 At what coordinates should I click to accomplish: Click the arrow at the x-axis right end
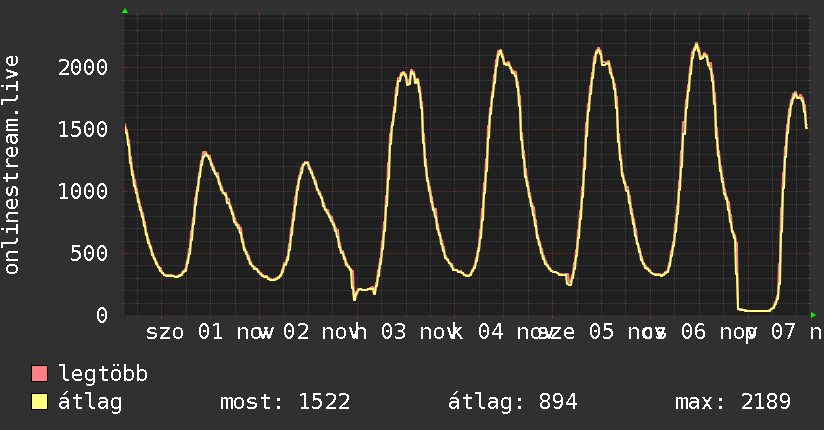[813, 314]
